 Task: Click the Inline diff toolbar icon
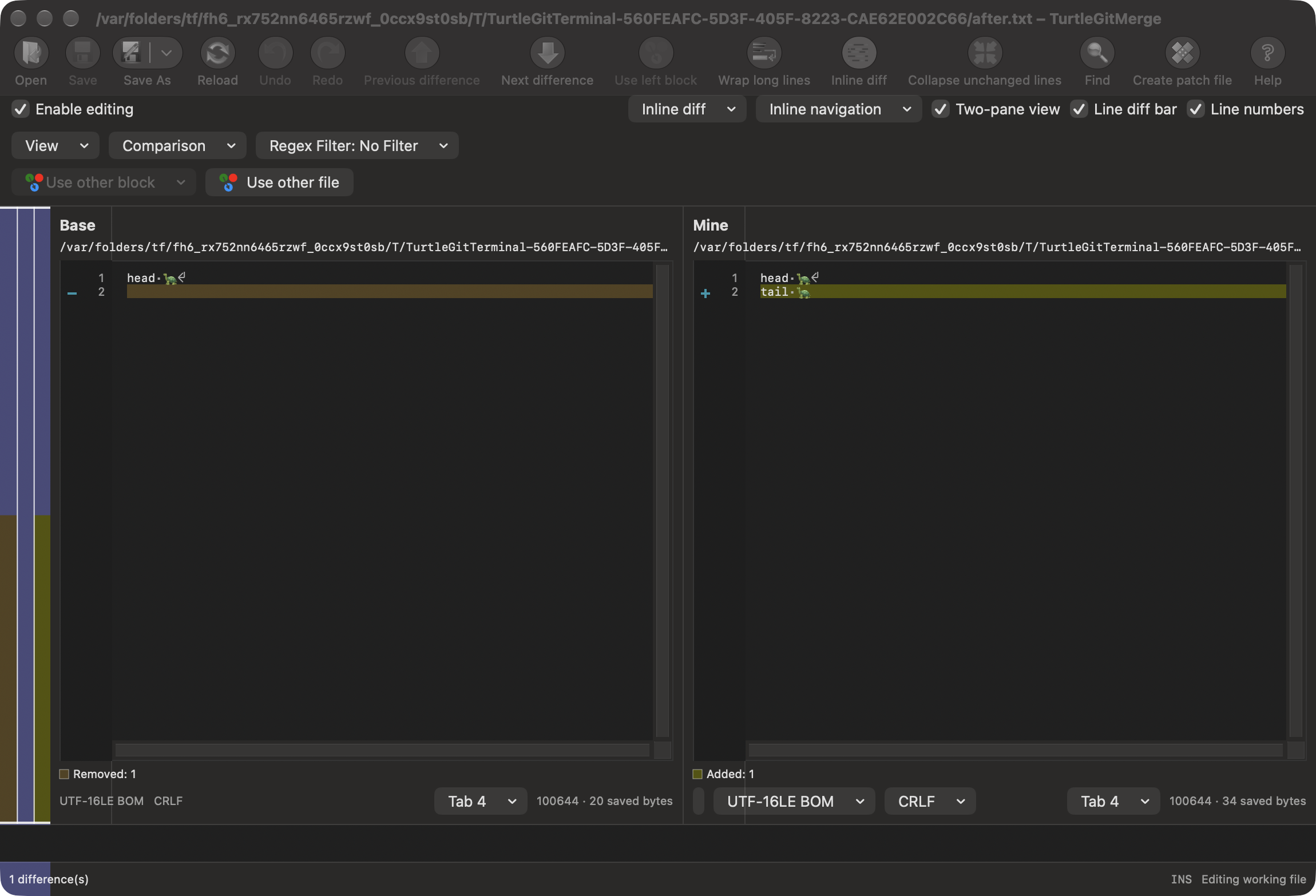click(x=859, y=54)
